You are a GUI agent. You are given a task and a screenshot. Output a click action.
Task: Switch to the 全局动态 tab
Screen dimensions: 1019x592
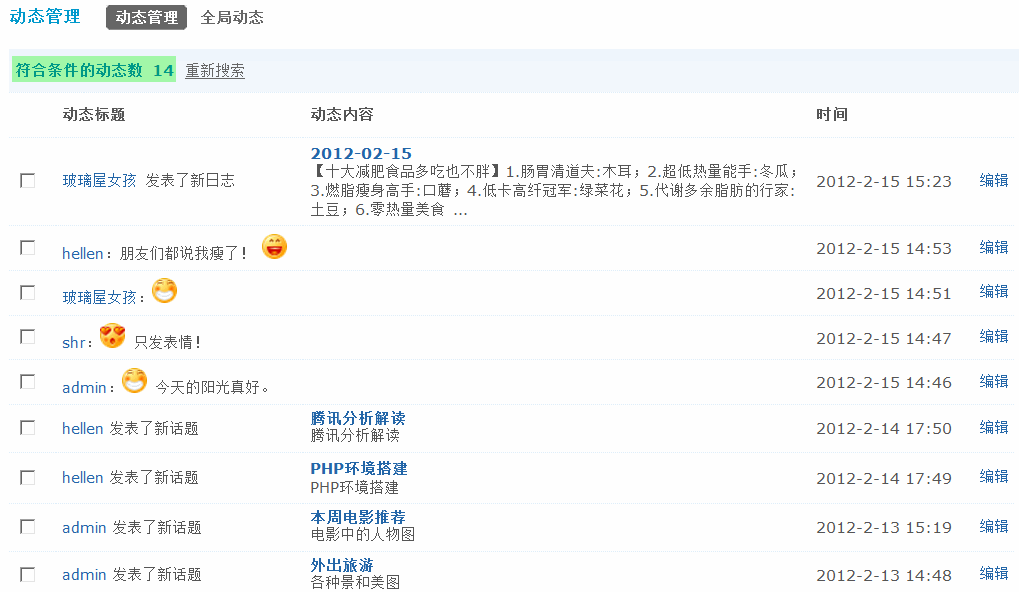point(232,18)
